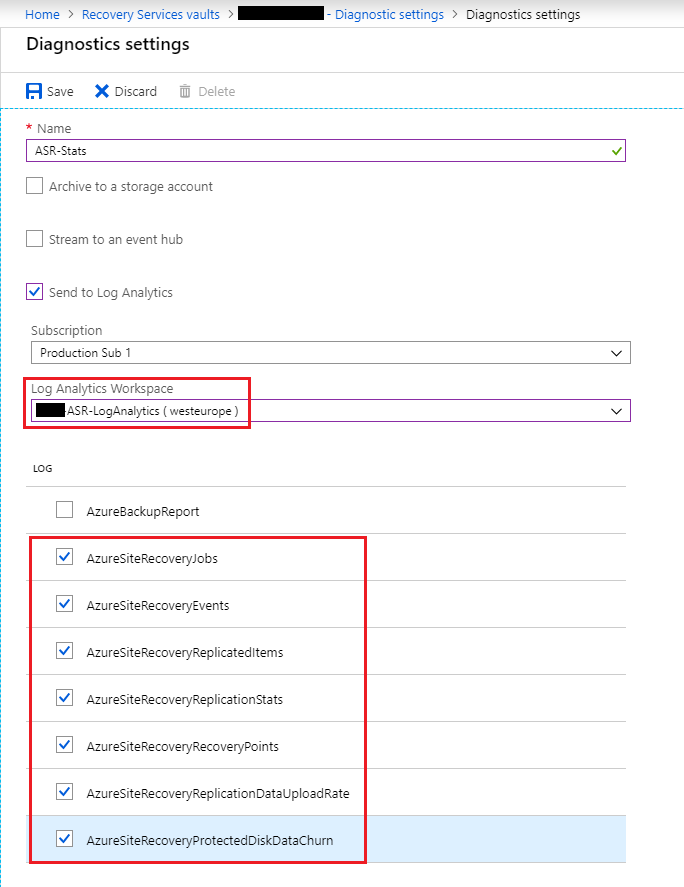Uncheck AzureSiteRecoveryRecoveryPoints

64,744
